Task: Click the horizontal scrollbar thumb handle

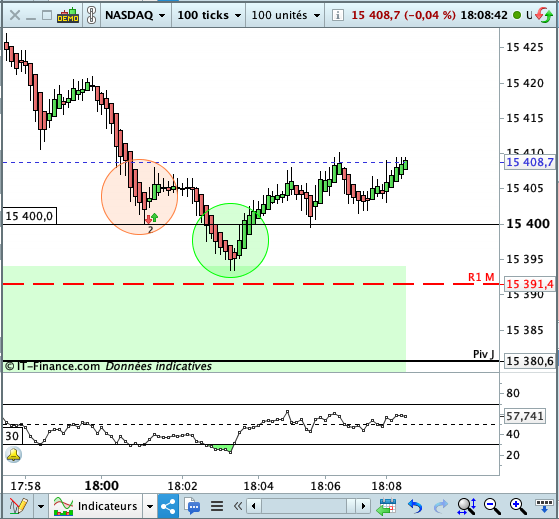Action: pyautogui.click(x=351, y=506)
